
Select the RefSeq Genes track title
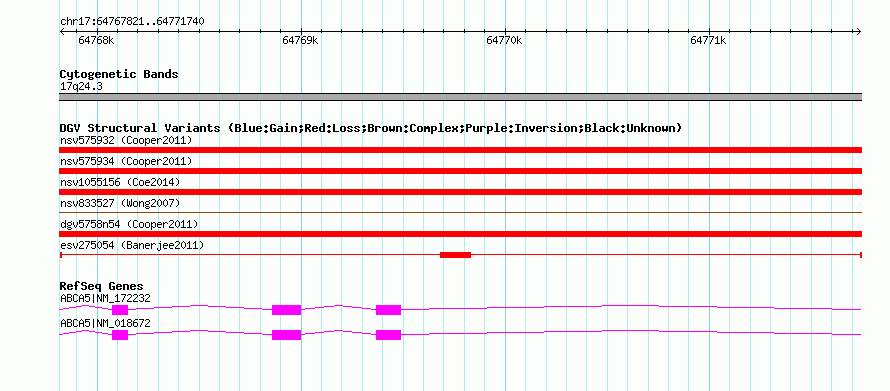102,286
